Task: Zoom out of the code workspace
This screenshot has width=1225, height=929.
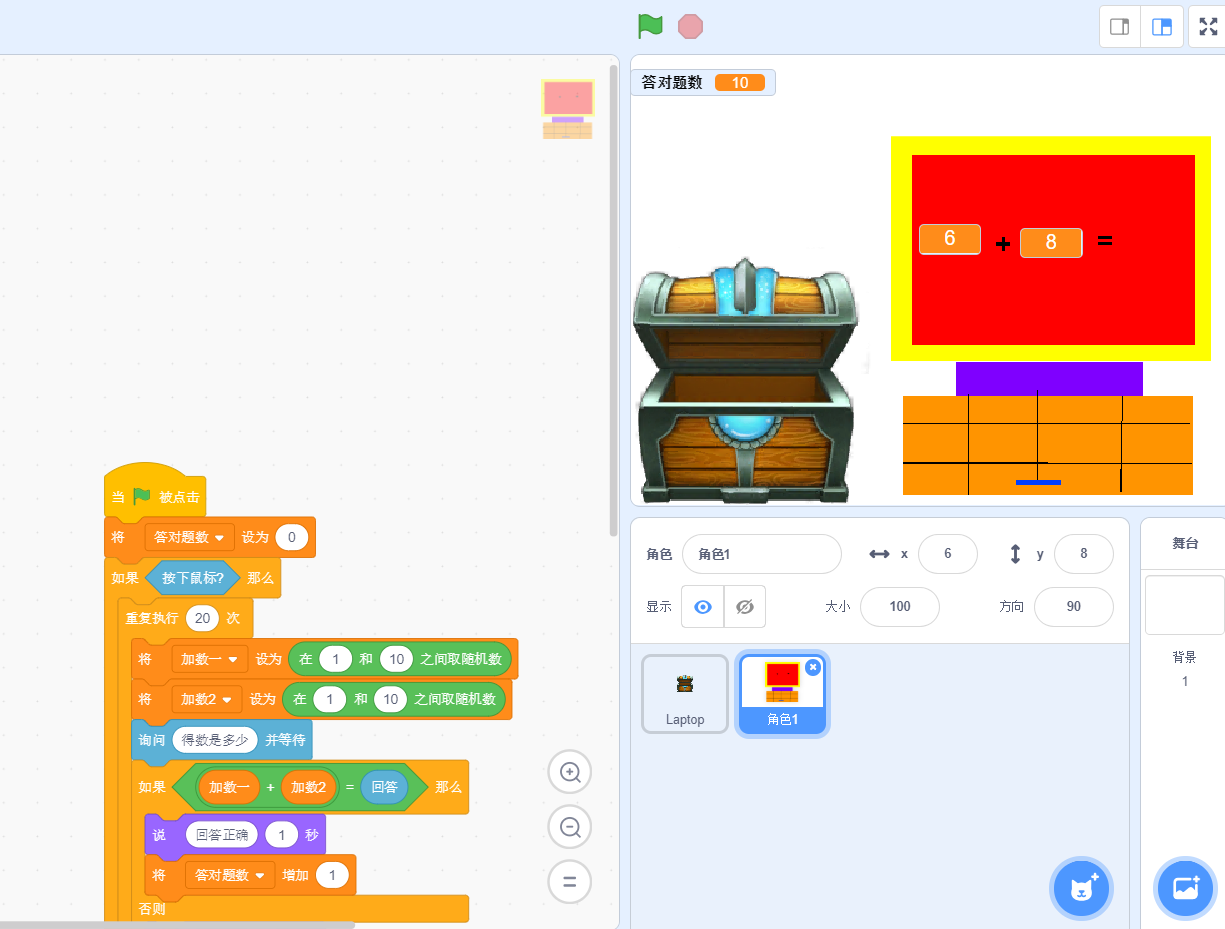Action: pyautogui.click(x=570, y=827)
